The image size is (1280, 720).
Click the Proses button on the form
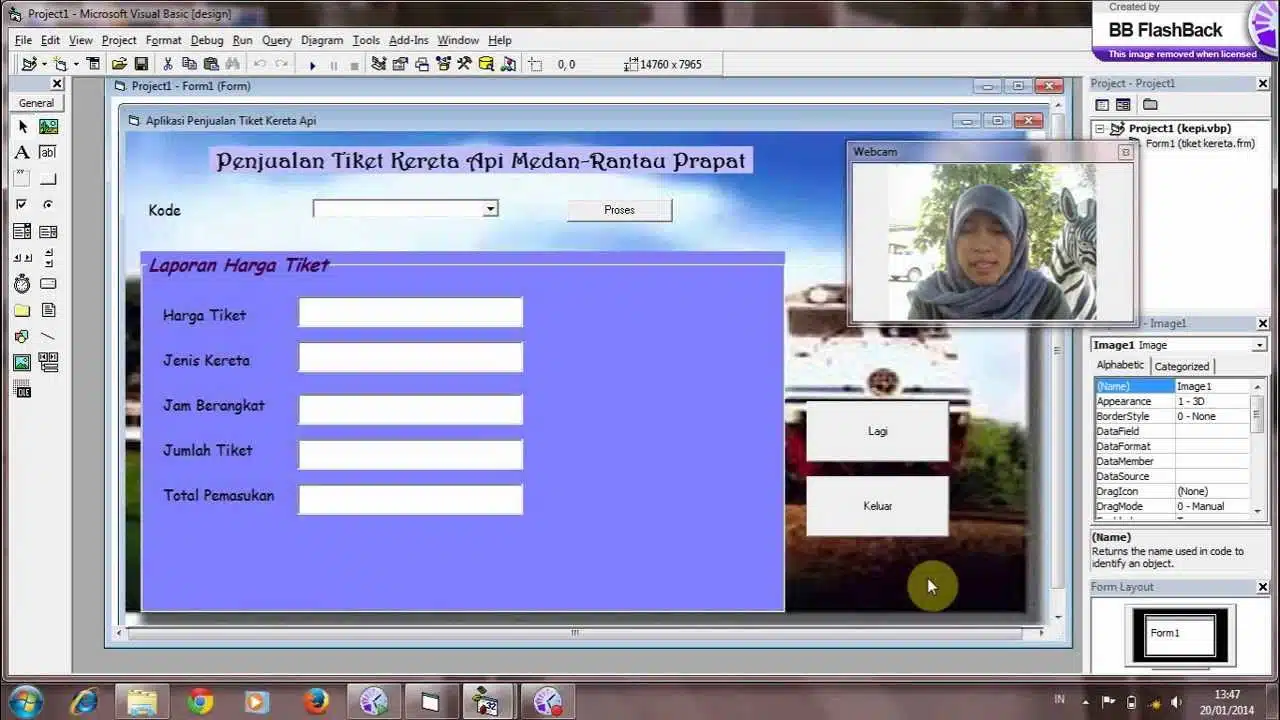[619, 210]
